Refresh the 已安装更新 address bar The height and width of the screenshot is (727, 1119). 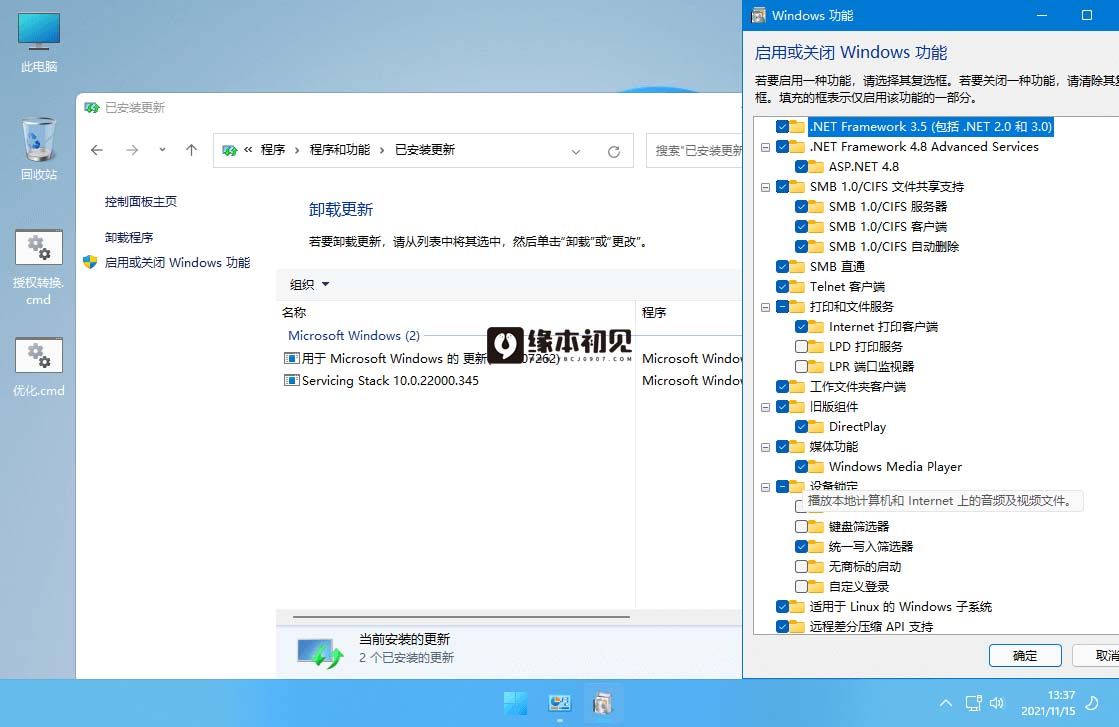[614, 151]
